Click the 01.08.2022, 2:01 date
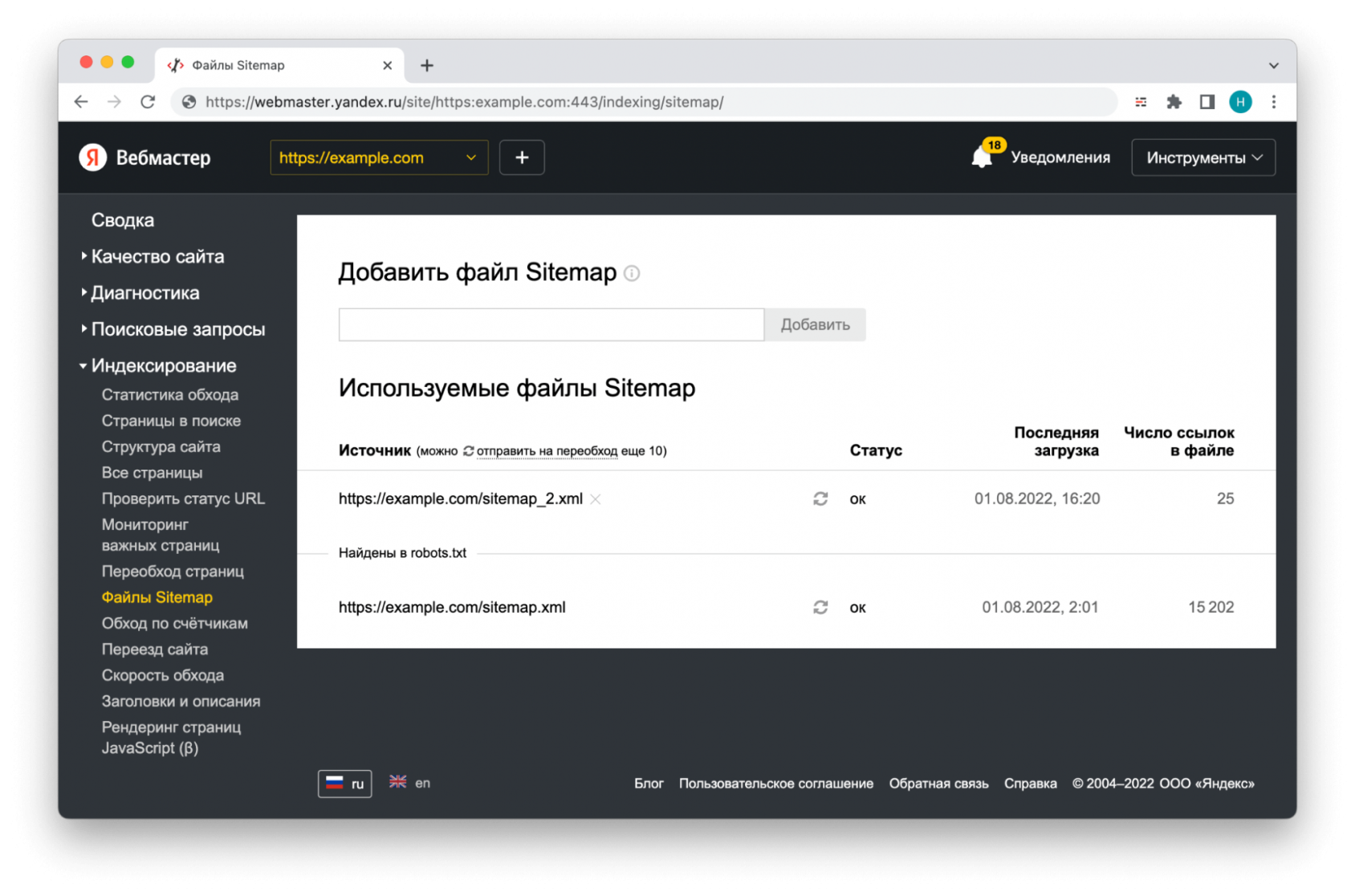1355x896 pixels. [x=1040, y=607]
